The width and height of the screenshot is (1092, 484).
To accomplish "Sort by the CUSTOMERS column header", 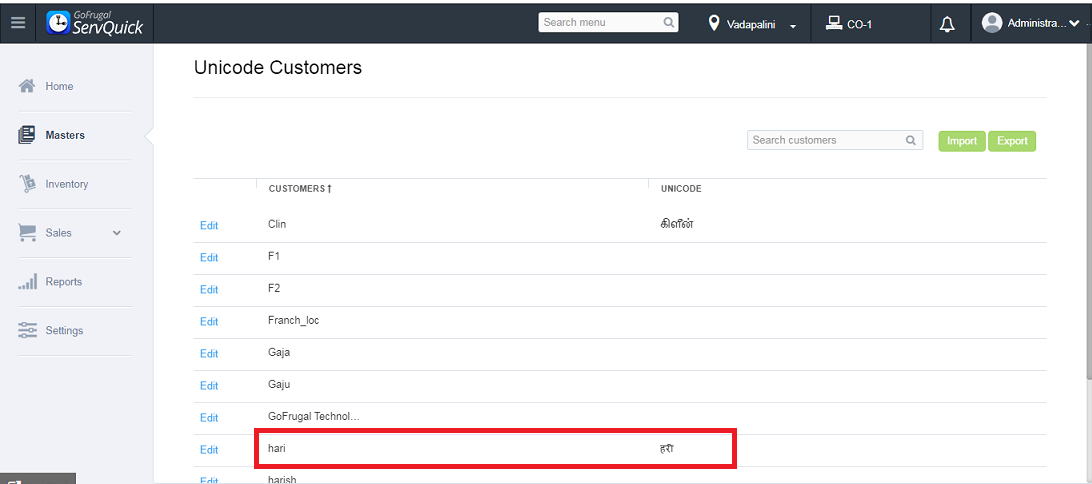I will pyautogui.click(x=300, y=189).
